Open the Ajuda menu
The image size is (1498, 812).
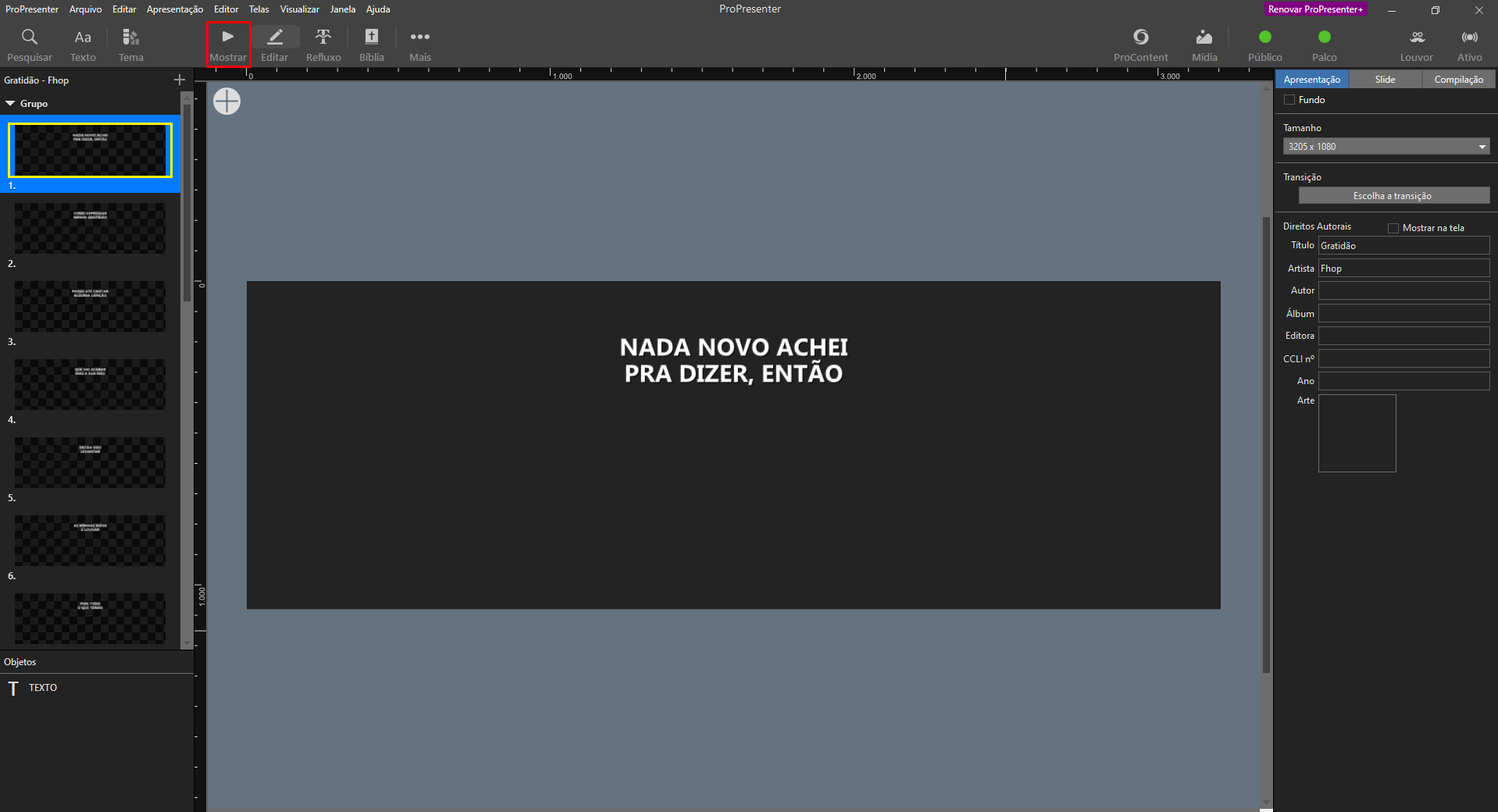[378, 9]
